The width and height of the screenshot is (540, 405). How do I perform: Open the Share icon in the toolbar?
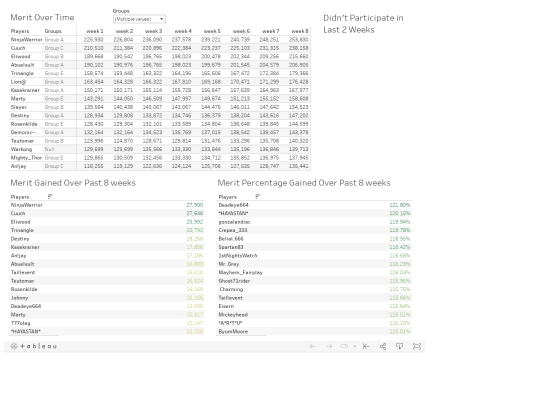(383, 346)
